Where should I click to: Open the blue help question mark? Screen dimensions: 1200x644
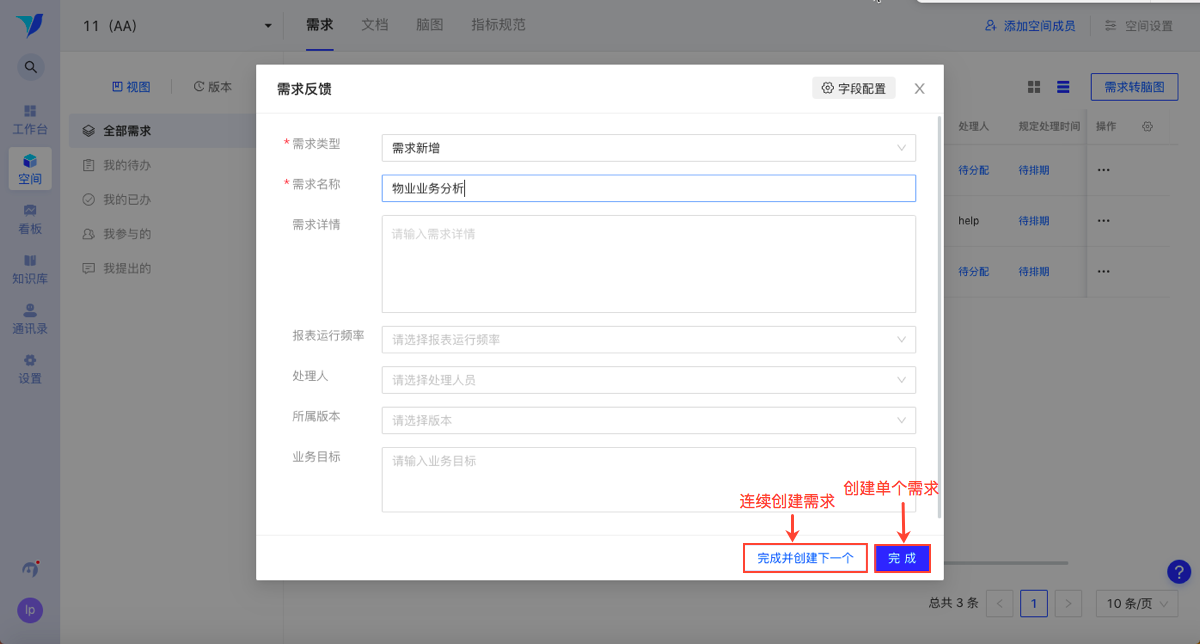[1179, 572]
